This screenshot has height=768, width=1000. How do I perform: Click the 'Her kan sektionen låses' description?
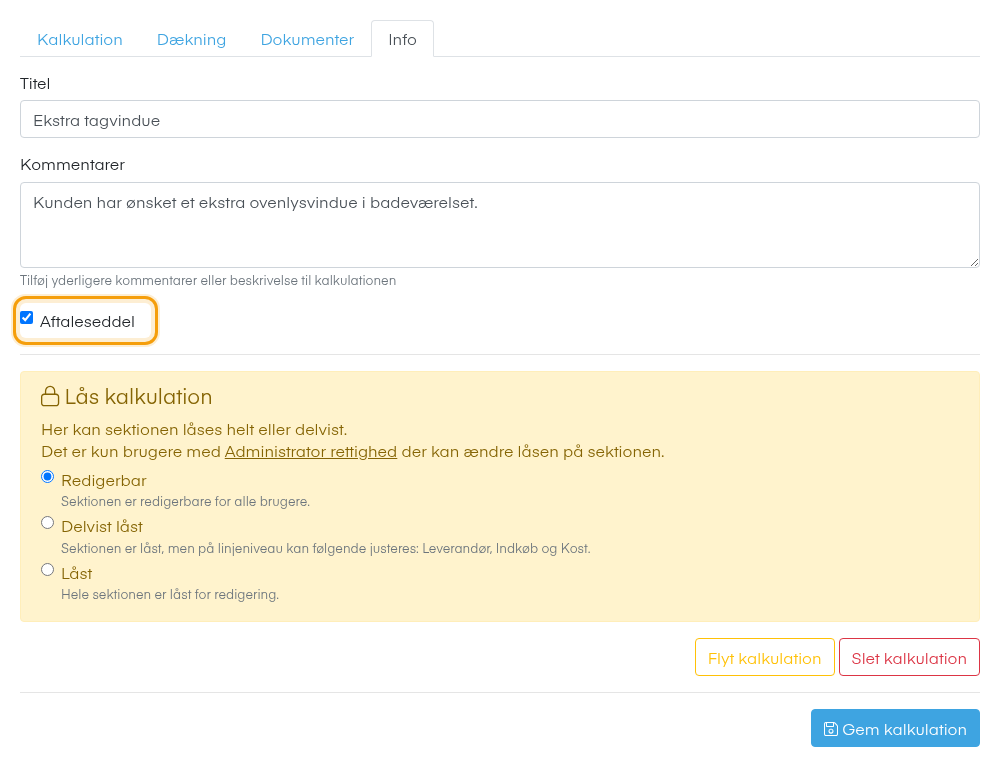click(195, 430)
